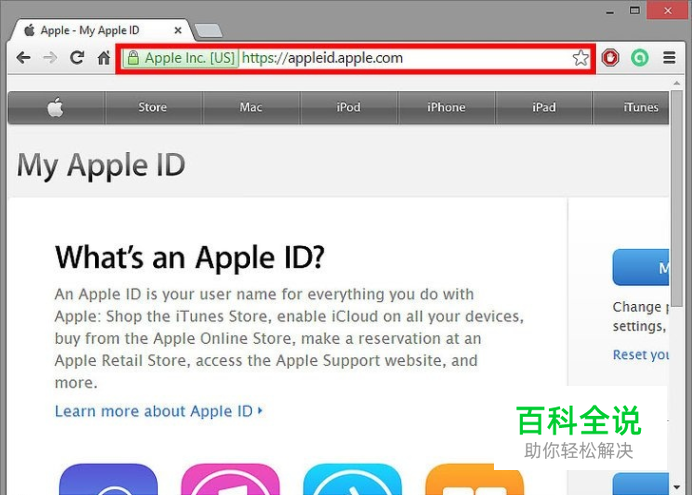
Task: Click the Reset your password link
Action: tap(641, 355)
